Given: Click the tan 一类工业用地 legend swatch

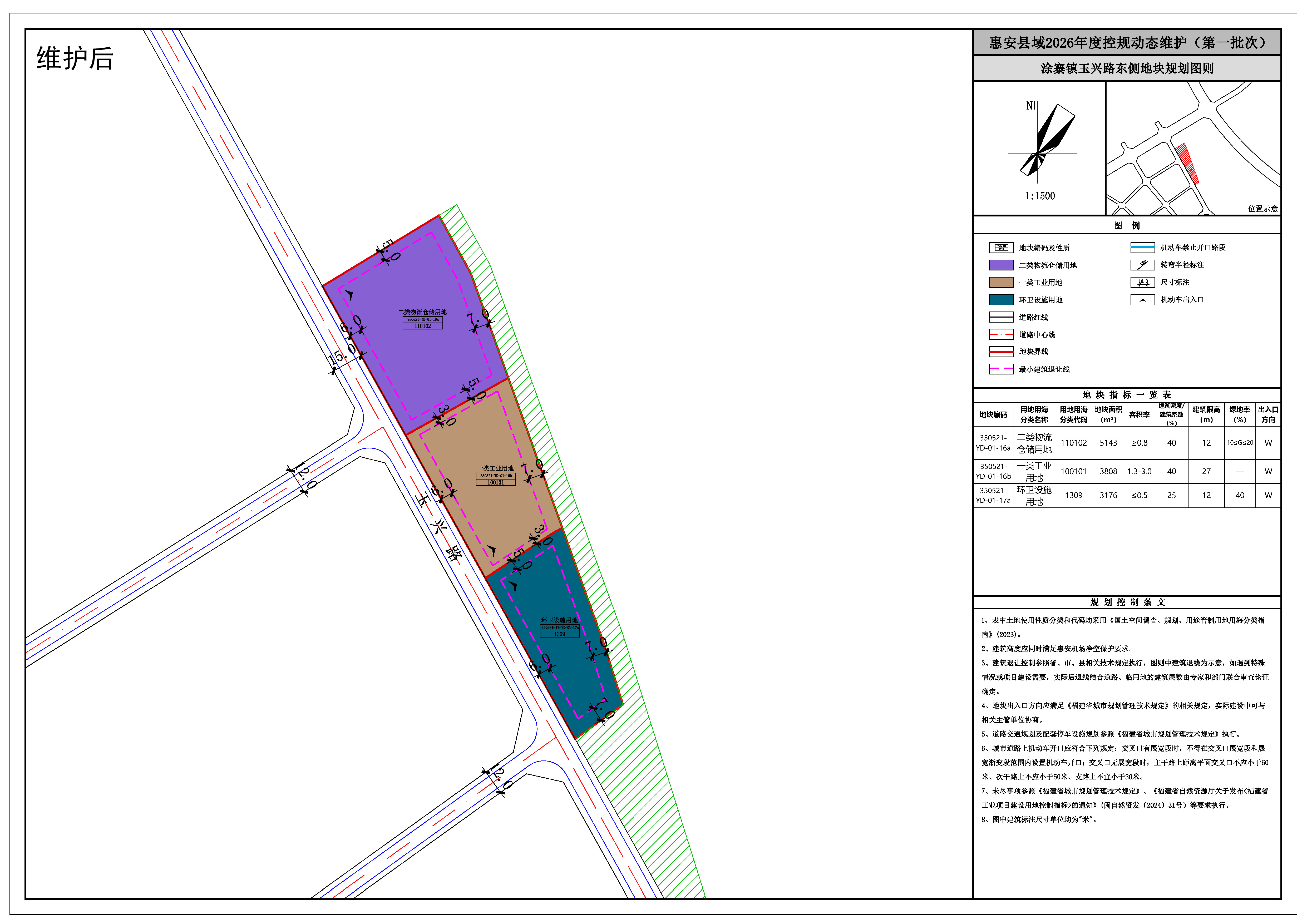Looking at the screenshot, I should pyautogui.click(x=1001, y=282).
